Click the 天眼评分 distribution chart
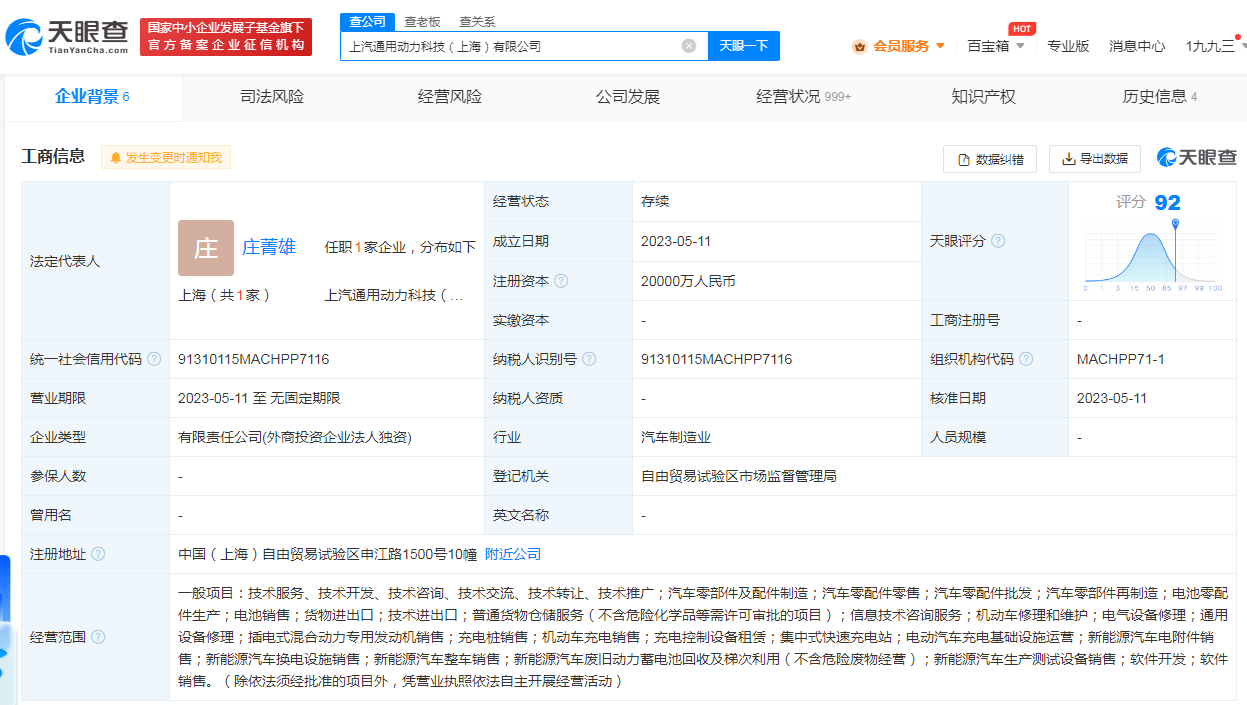This screenshot has width=1247, height=705. 1152,256
